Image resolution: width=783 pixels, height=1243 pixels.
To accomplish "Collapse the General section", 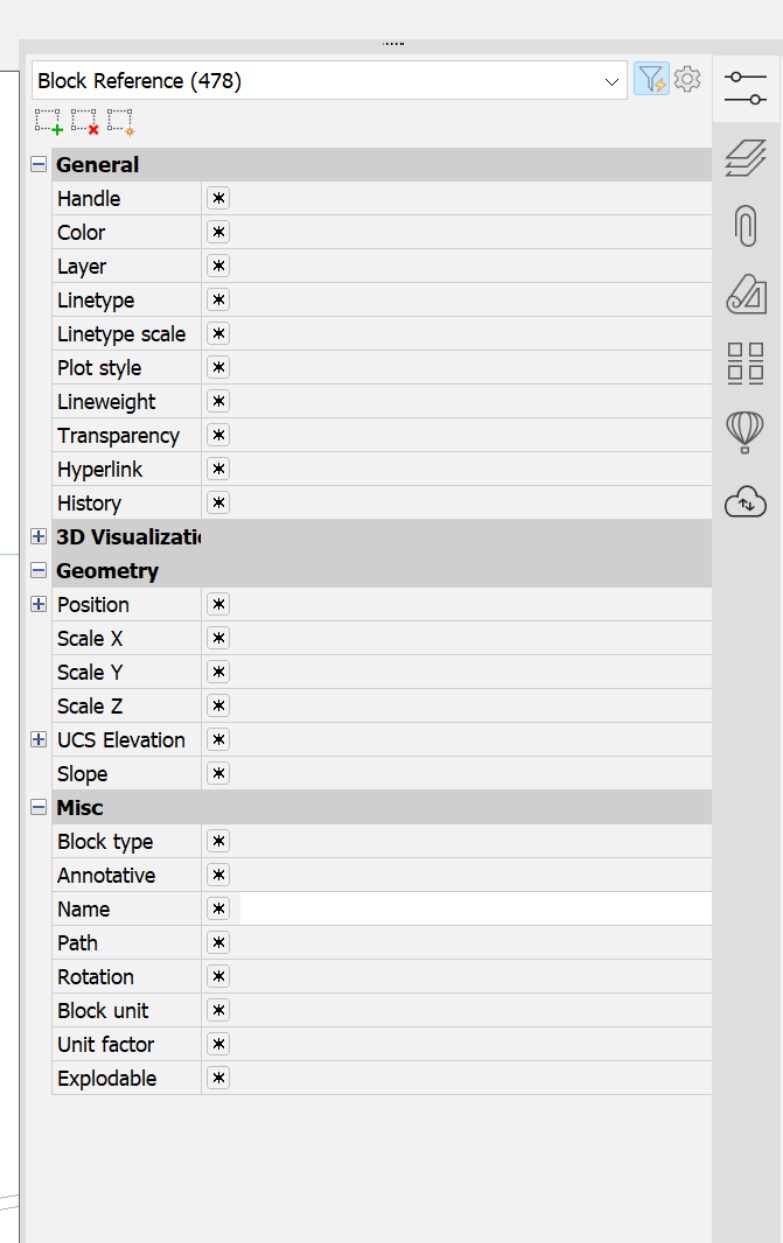I will 39,165.
